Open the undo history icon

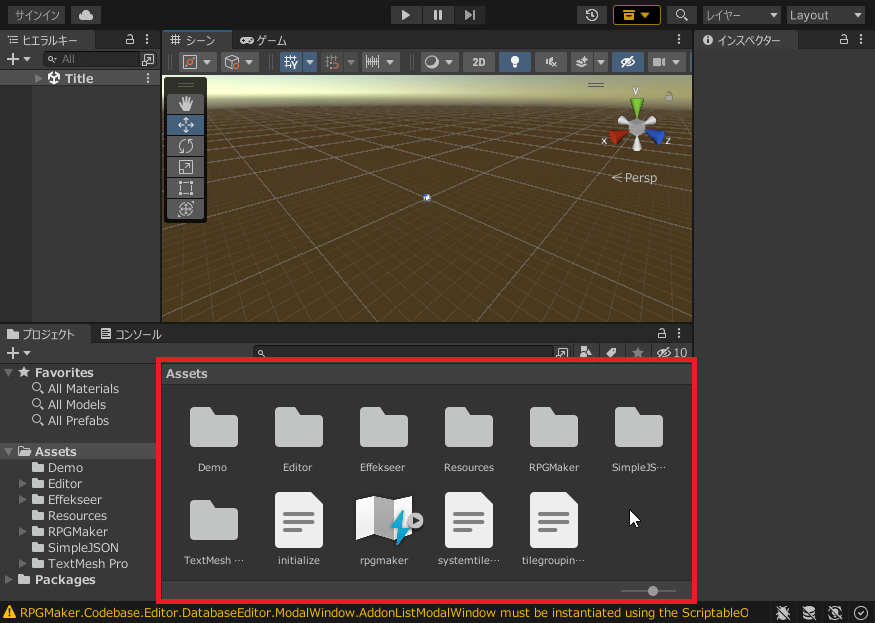pyautogui.click(x=592, y=15)
